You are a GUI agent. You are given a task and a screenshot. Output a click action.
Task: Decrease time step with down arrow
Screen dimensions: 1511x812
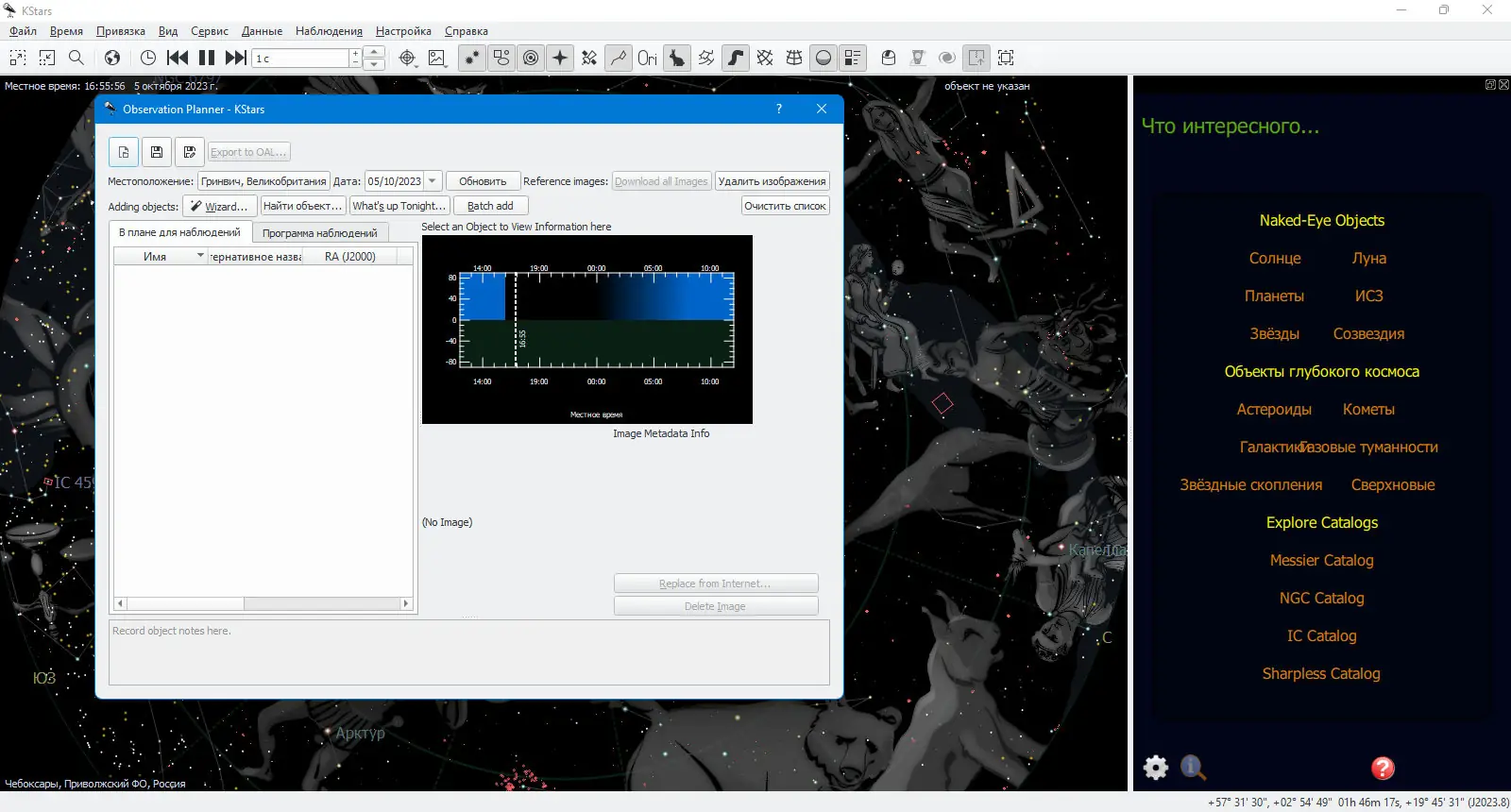coord(374,64)
